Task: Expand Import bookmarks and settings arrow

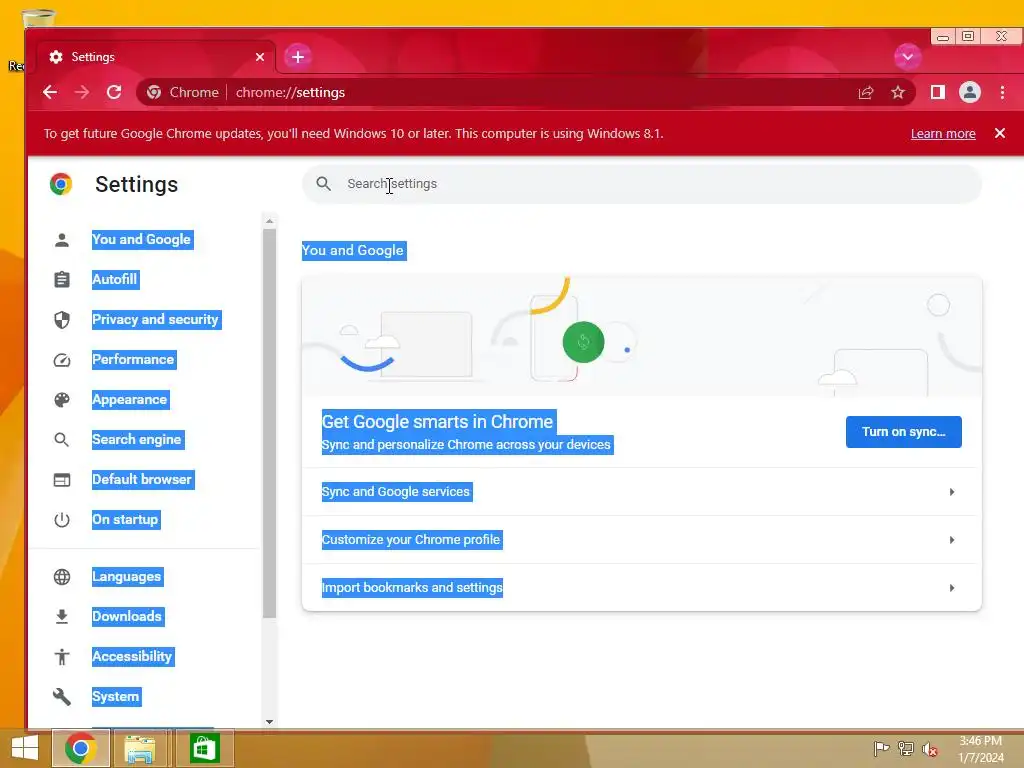Action: tap(952, 588)
